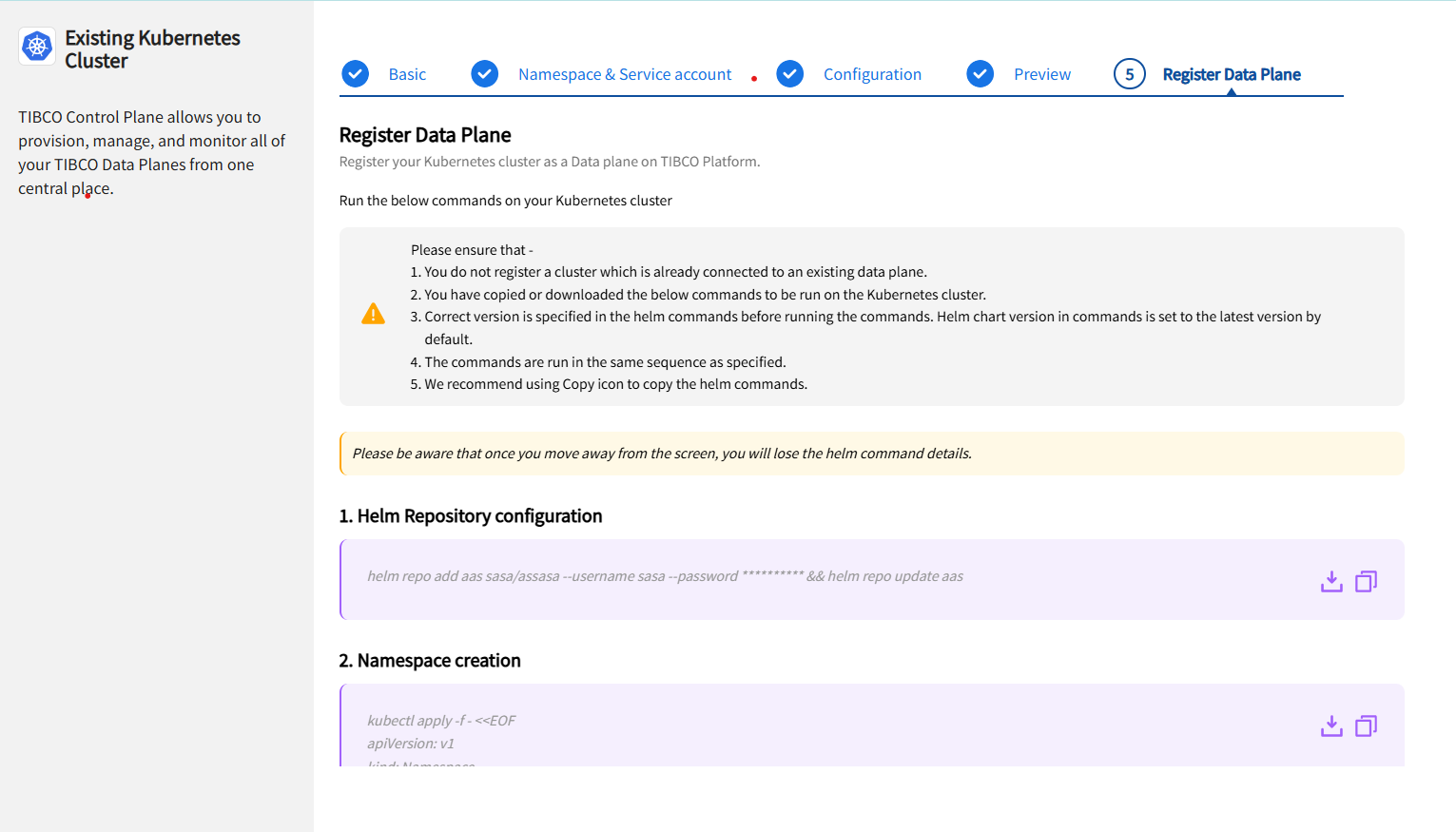Click the checkmark icon beside Configuration
The image size is (1456, 832).
(x=790, y=74)
